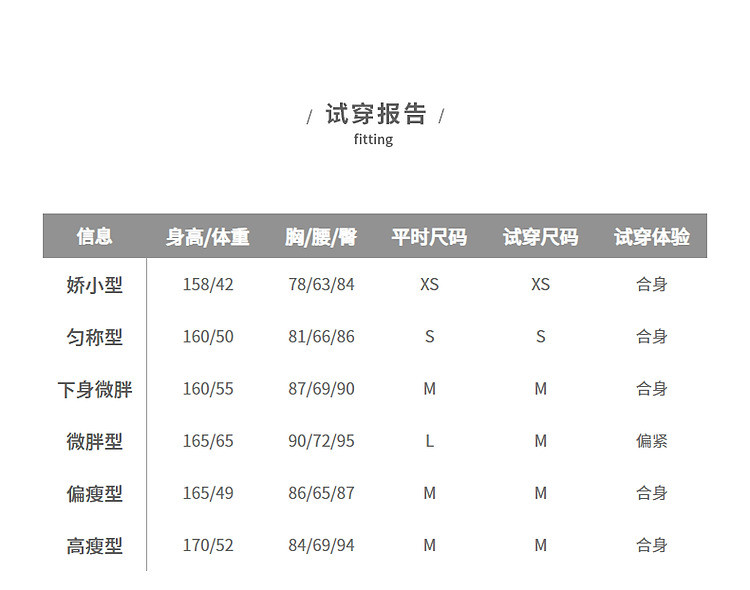Select the 身高/体重 column header
This screenshot has height=590, width=750.
(x=208, y=237)
